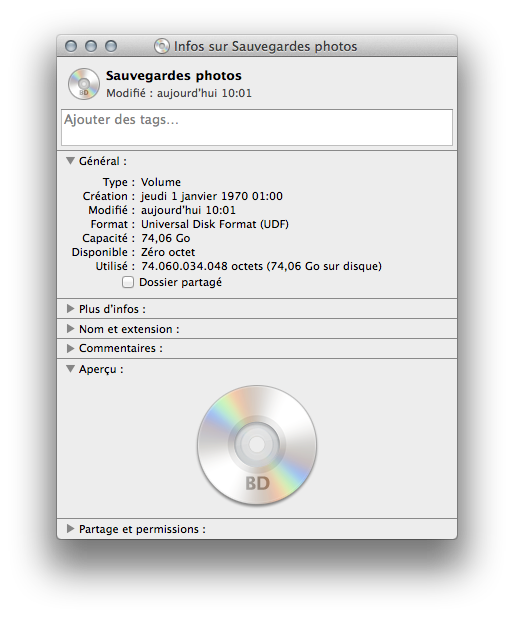The height and width of the screenshot is (618, 514).
Task: Click the 74,06 Go capacity value
Action: (166, 238)
